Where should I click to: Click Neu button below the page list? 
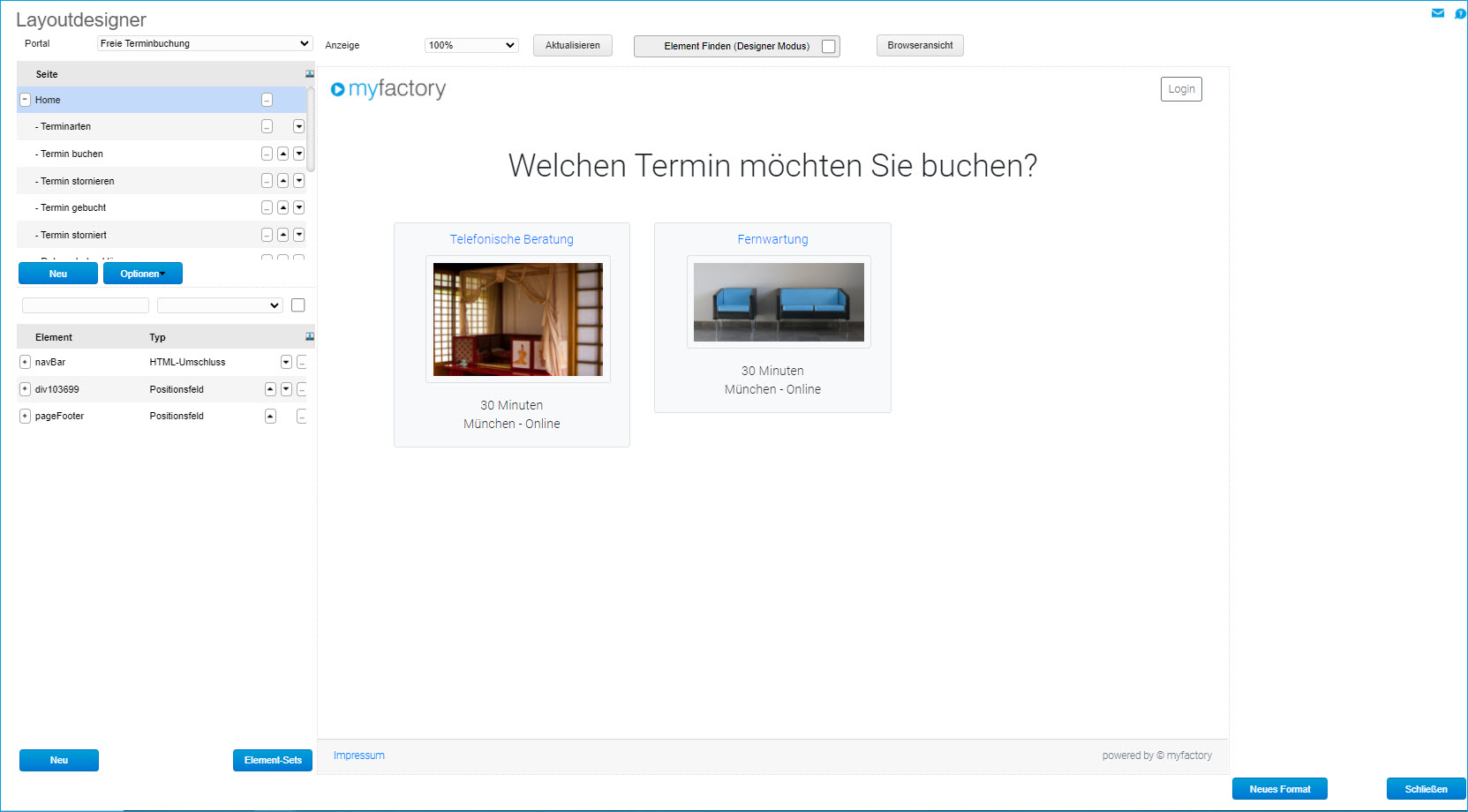coord(58,274)
